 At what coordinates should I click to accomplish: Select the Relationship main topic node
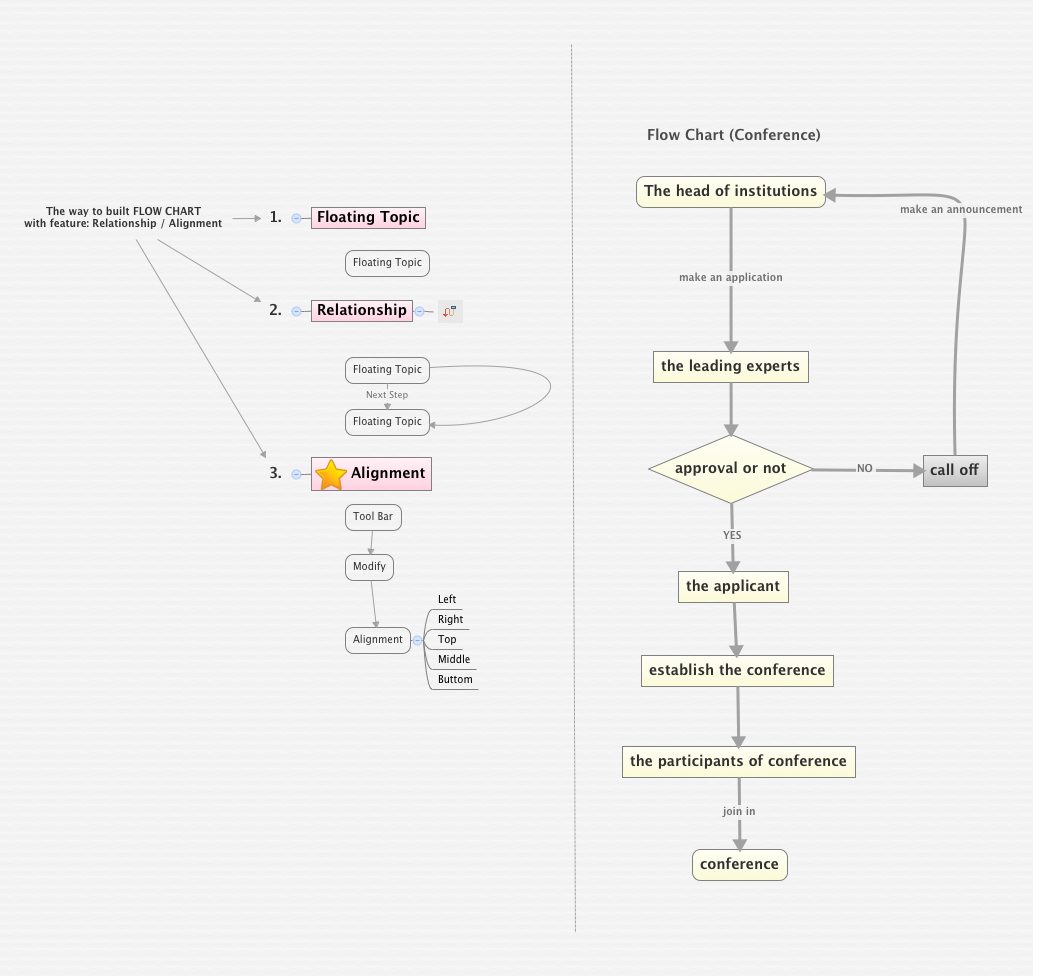tap(361, 310)
